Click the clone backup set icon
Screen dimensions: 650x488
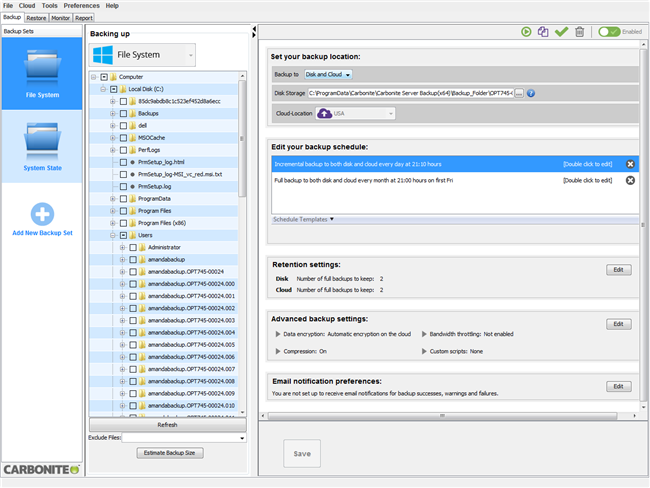pos(543,32)
